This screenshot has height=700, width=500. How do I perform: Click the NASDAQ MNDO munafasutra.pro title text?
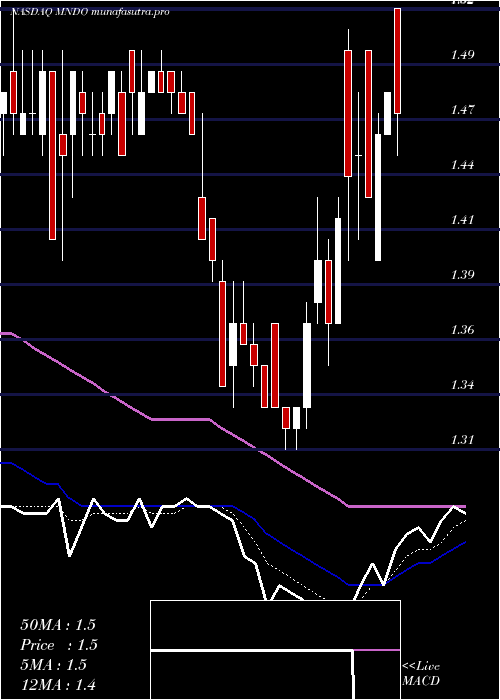click(x=90, y=12)
